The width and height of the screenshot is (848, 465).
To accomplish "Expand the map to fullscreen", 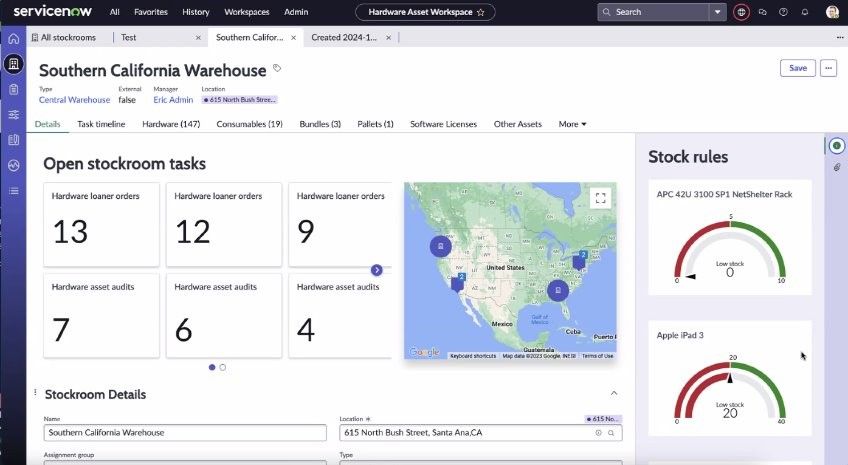I will click(600, 197).
